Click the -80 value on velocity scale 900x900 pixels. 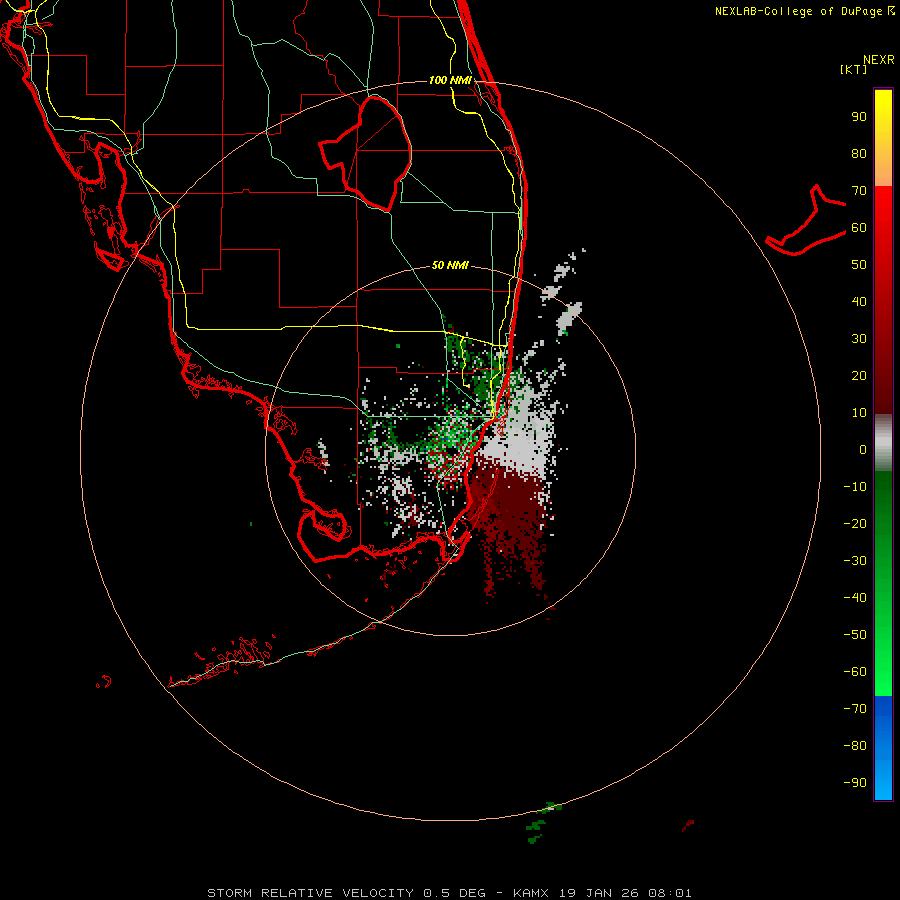pyautogui.click(x=855, y=746)
